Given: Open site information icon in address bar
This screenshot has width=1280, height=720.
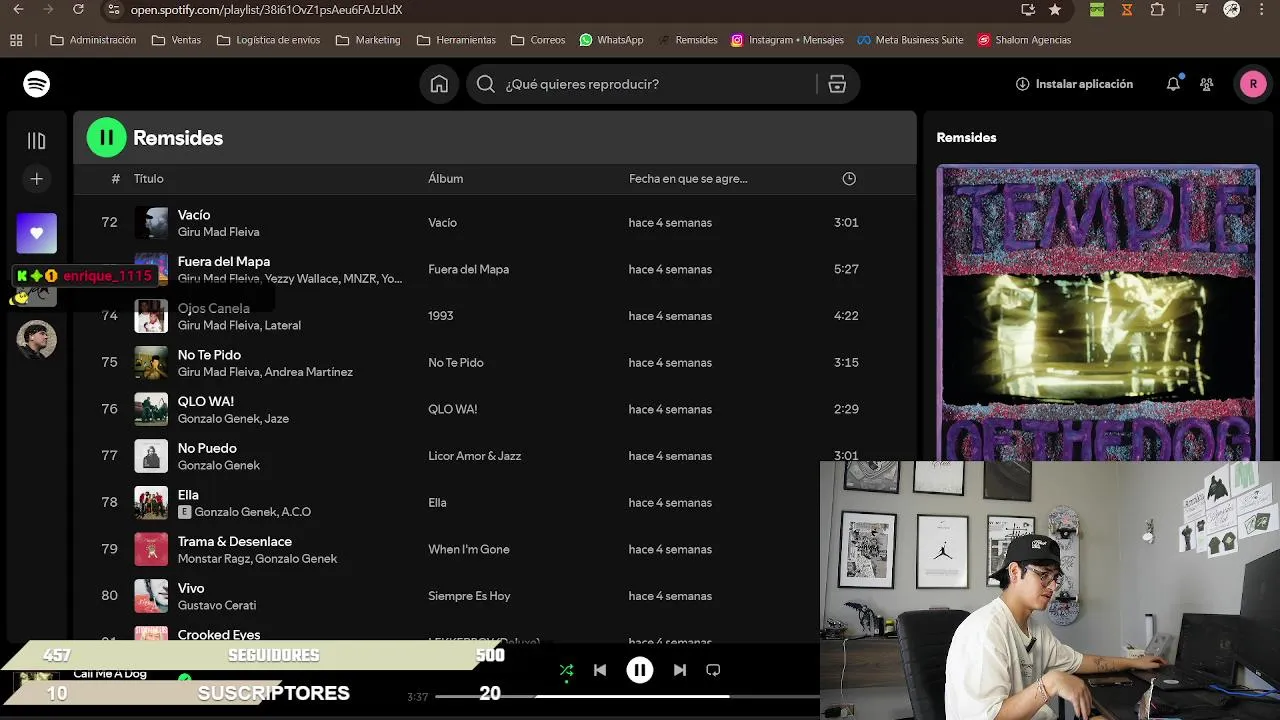Looking at the screenshot, I should [113, 9].
